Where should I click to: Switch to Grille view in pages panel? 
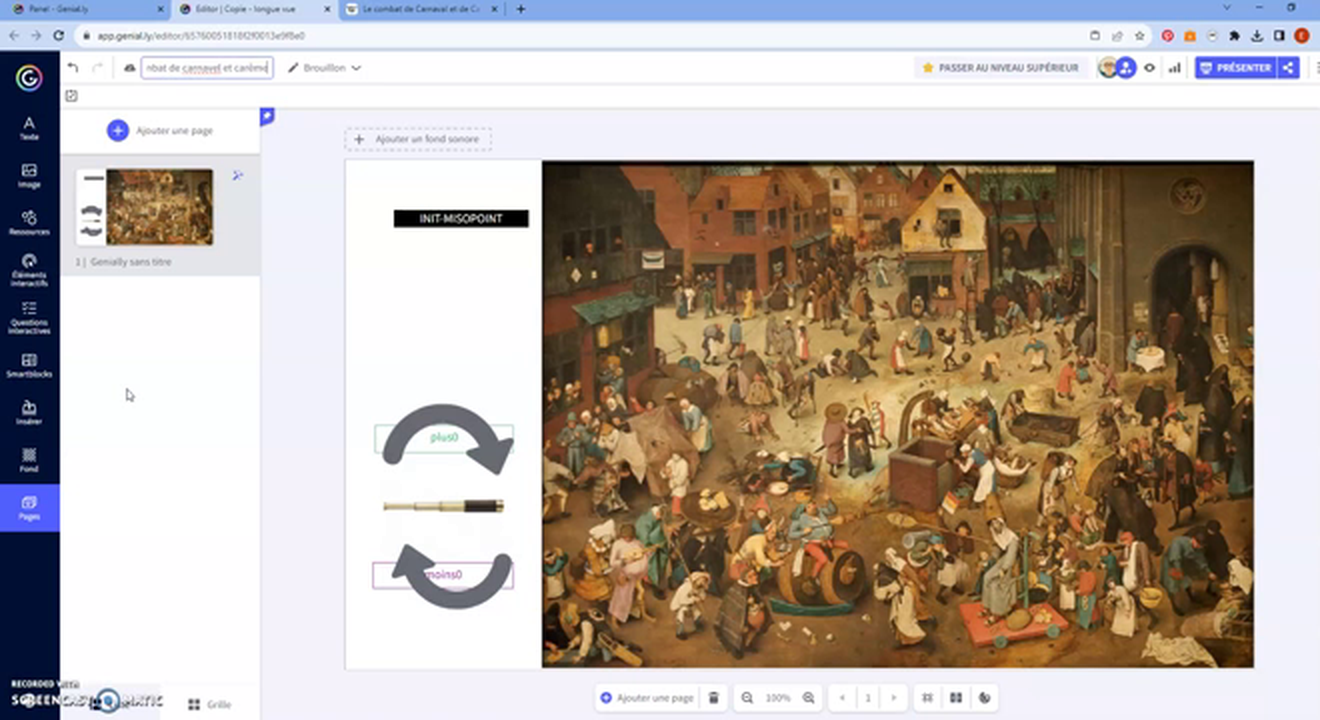tap(210, 704)
